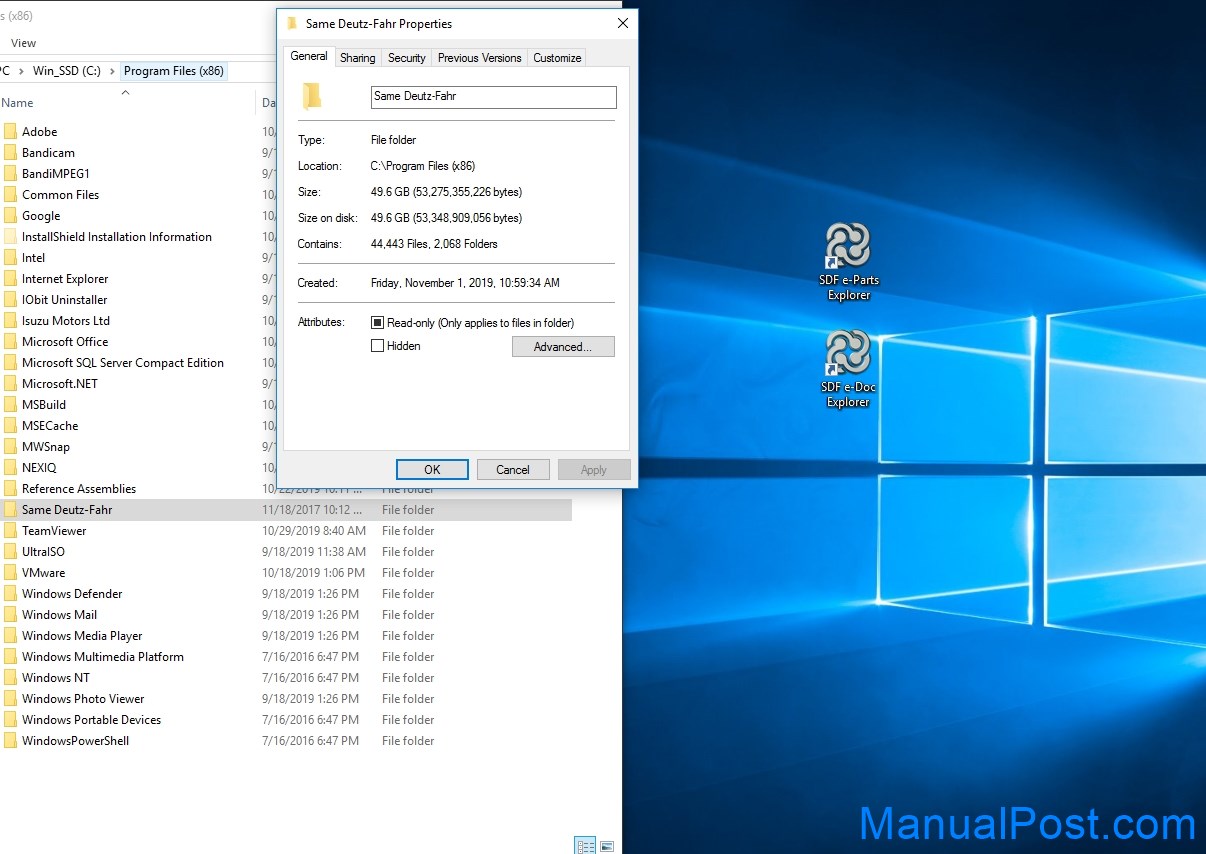Screen dimensions: 1206x854
Task: Click the Apply button
Action: click(594, 470)
